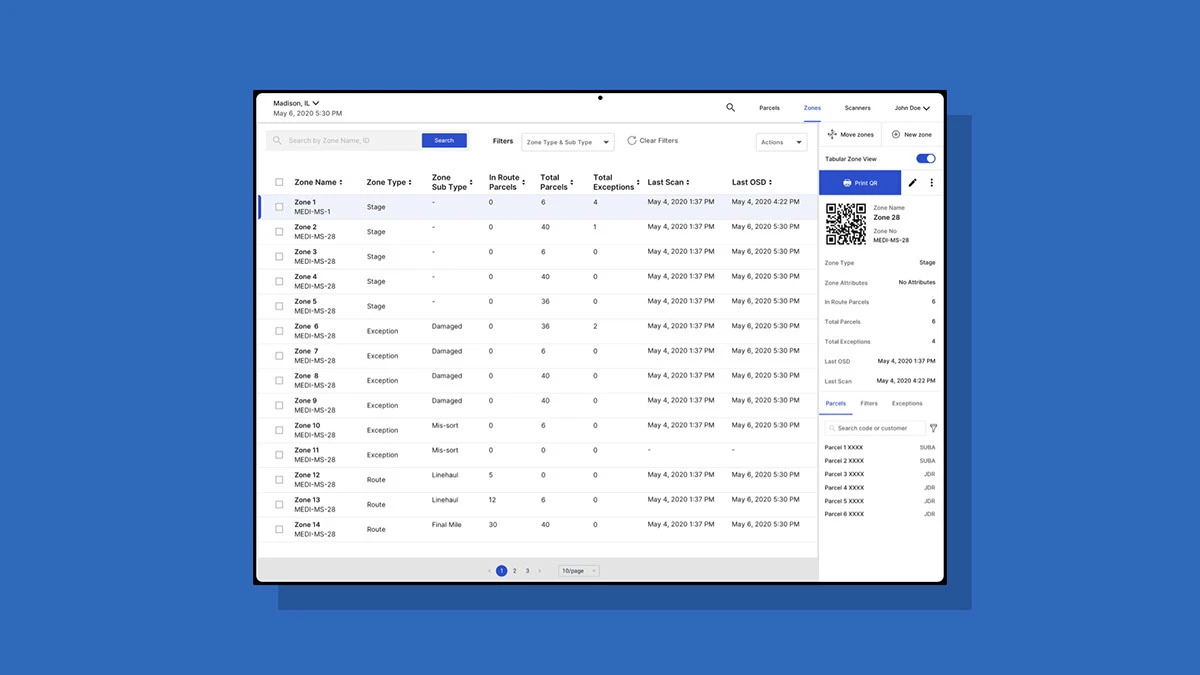Select the Zone 9 row checkbox

[279, 405]
